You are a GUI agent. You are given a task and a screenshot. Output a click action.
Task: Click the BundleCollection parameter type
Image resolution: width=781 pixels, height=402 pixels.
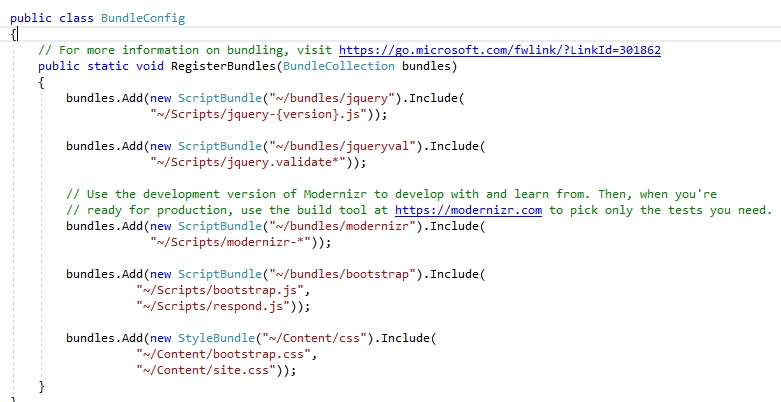(339, 66)
